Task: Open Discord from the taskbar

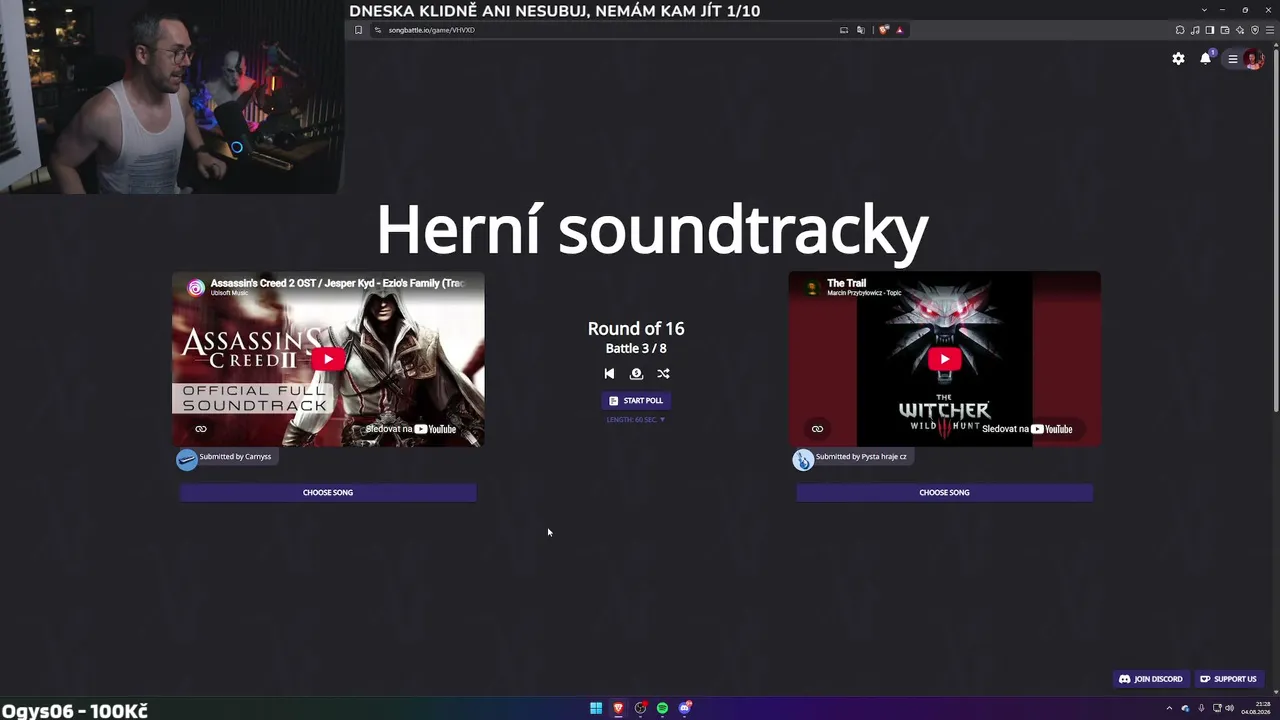Action: (x=685, y=708)
